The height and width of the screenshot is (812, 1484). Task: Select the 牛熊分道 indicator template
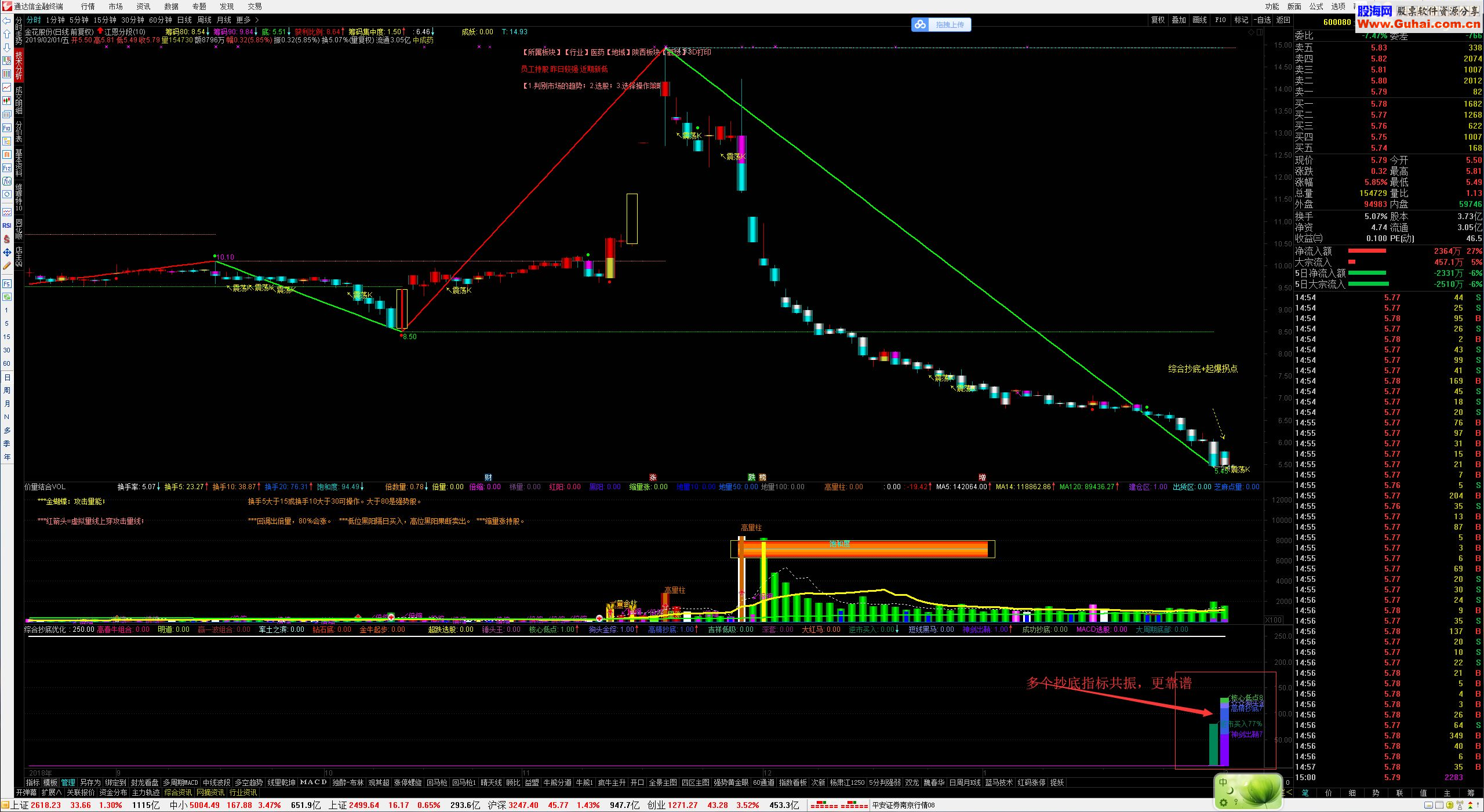[557, 782]
